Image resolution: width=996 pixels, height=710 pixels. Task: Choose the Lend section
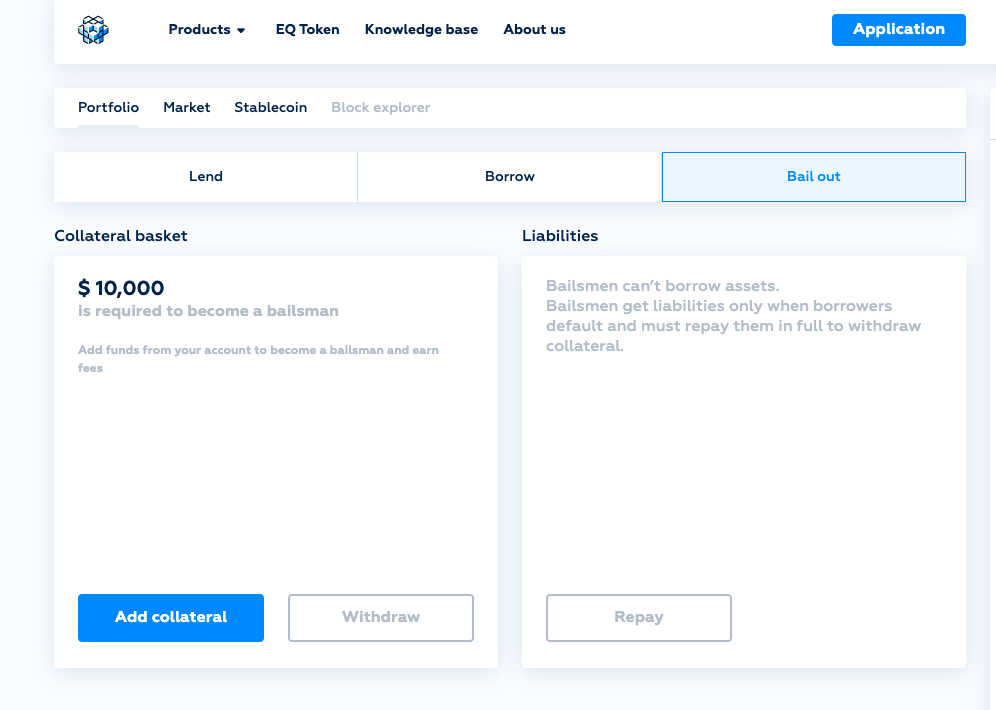206,177
